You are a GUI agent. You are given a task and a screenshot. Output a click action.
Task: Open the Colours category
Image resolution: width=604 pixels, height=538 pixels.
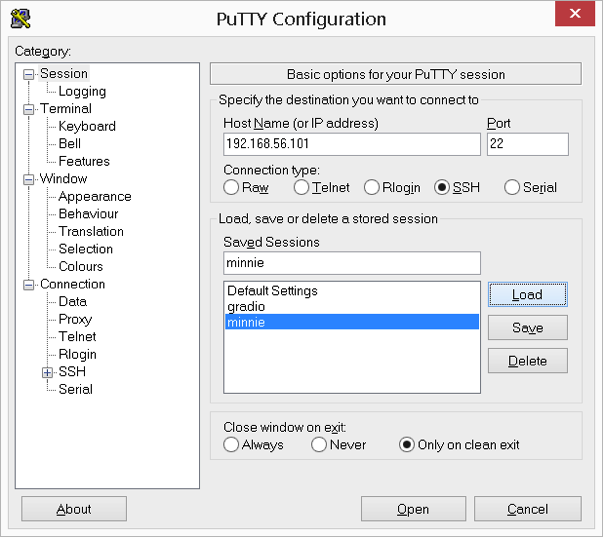coord(81,266)
